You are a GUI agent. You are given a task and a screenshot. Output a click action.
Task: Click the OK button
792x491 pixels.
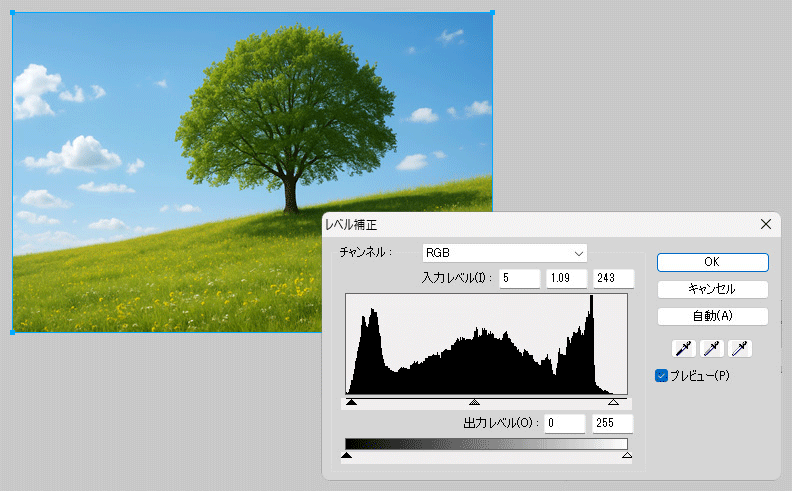pyautogui.click(x=712, y=262)
